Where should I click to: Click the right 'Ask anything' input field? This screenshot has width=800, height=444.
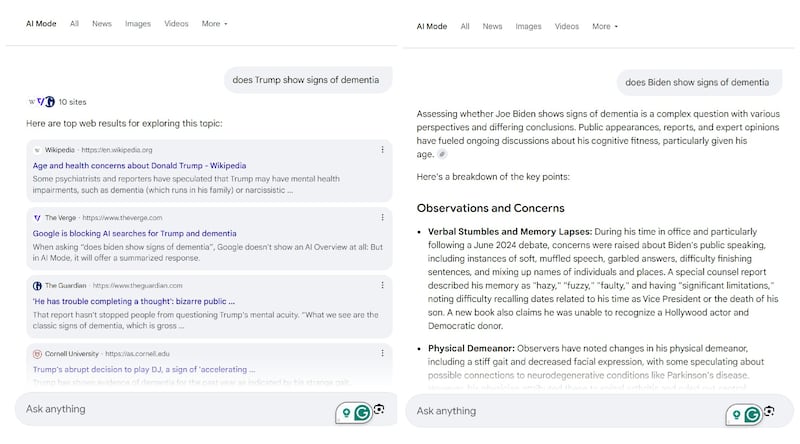[x=560, y=411]
